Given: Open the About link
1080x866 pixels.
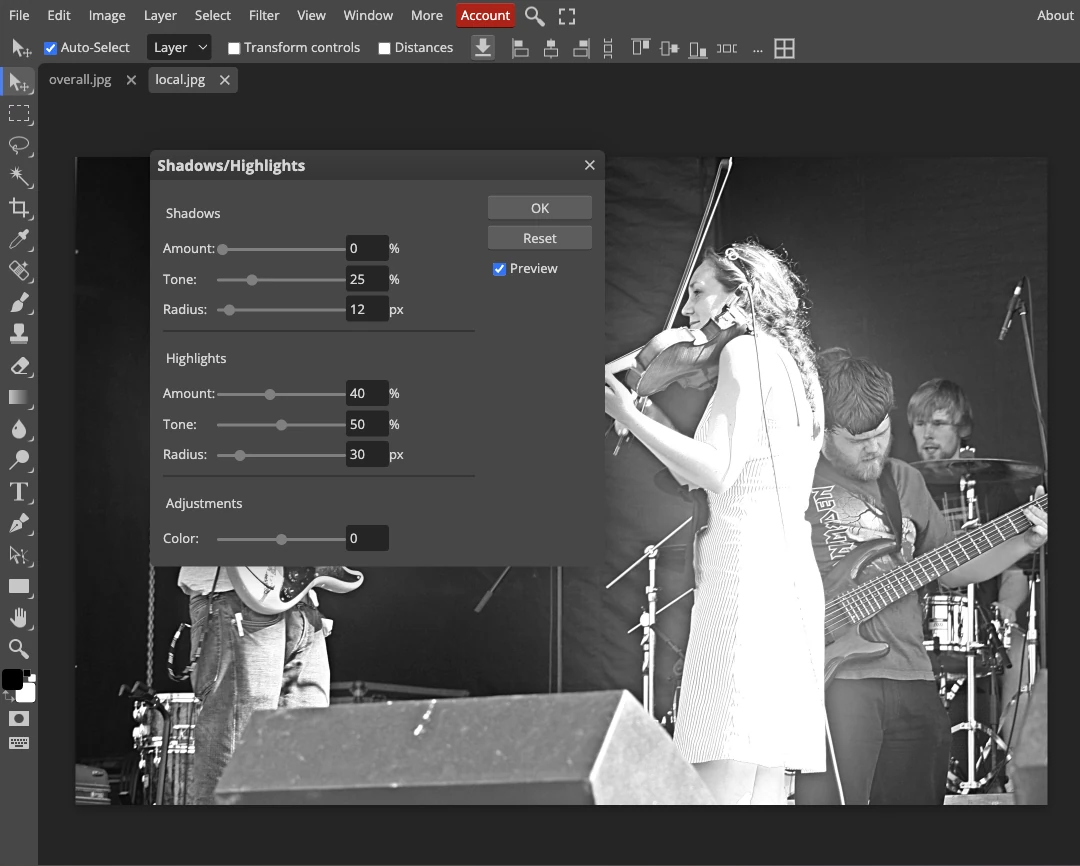Looking at the screenshot, I should pos(1055,15).
